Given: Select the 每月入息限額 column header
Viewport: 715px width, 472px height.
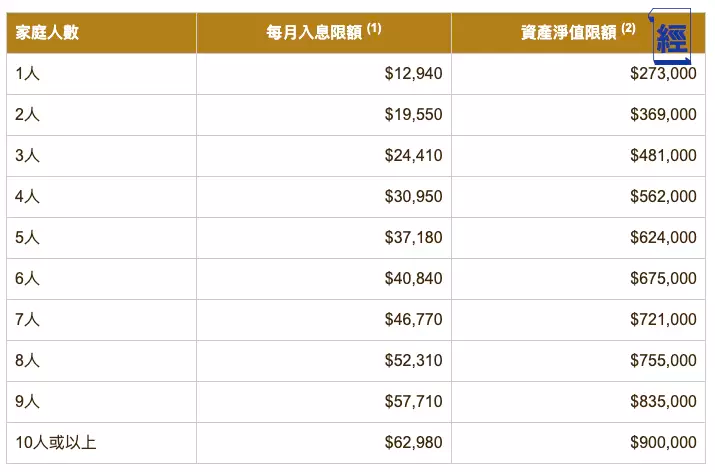Looking at the screenshot, I should click(x=314, y=32).
